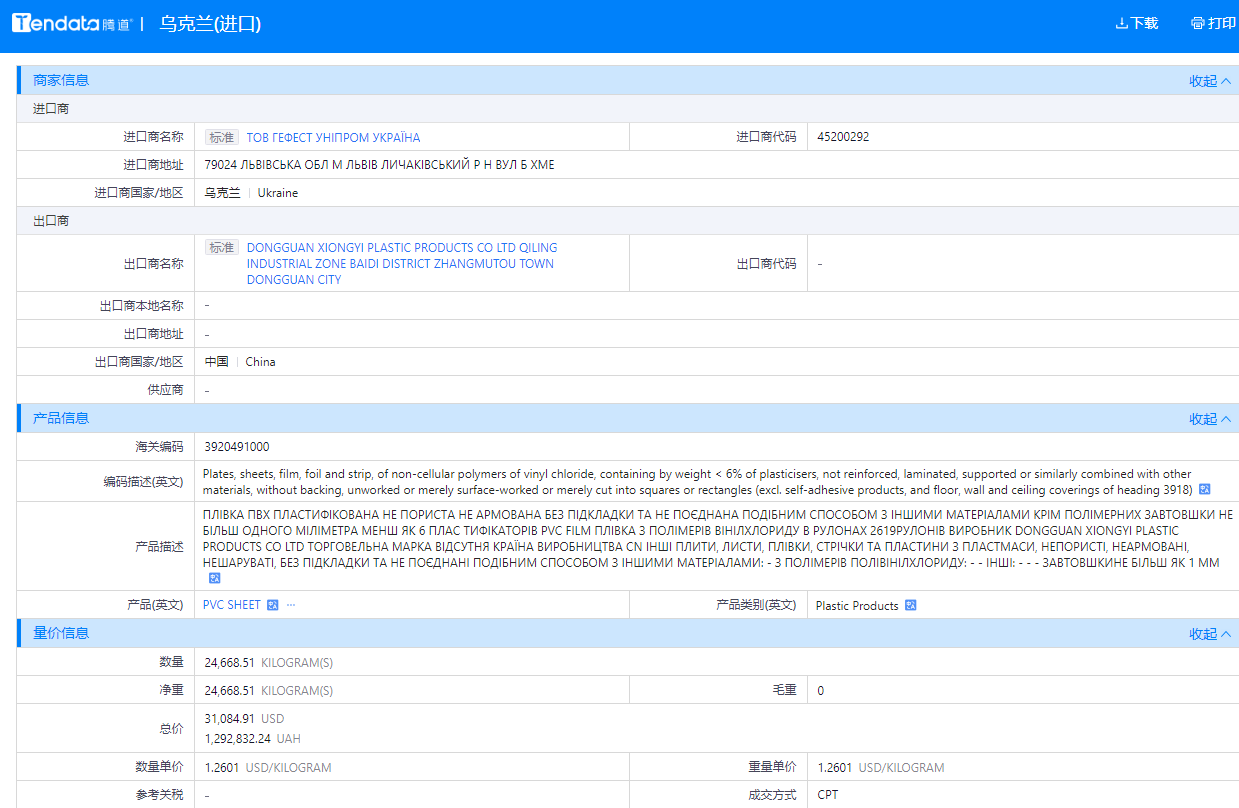Open importer ТОВ ГЕФЕСТ УНІПРОМ УКРАЇНА link
This screenshot has width=1239, height=808.
tap(333, 137)
